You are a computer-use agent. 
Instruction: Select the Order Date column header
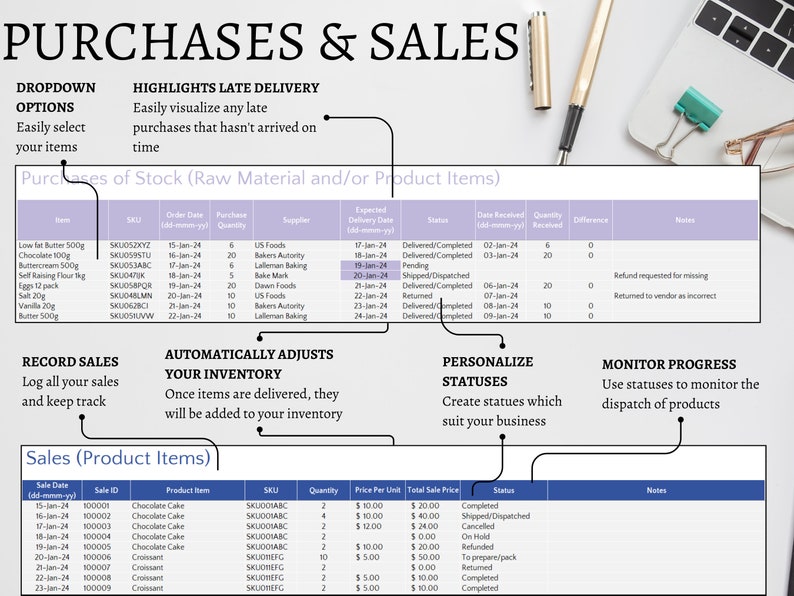tap(184, 220)
